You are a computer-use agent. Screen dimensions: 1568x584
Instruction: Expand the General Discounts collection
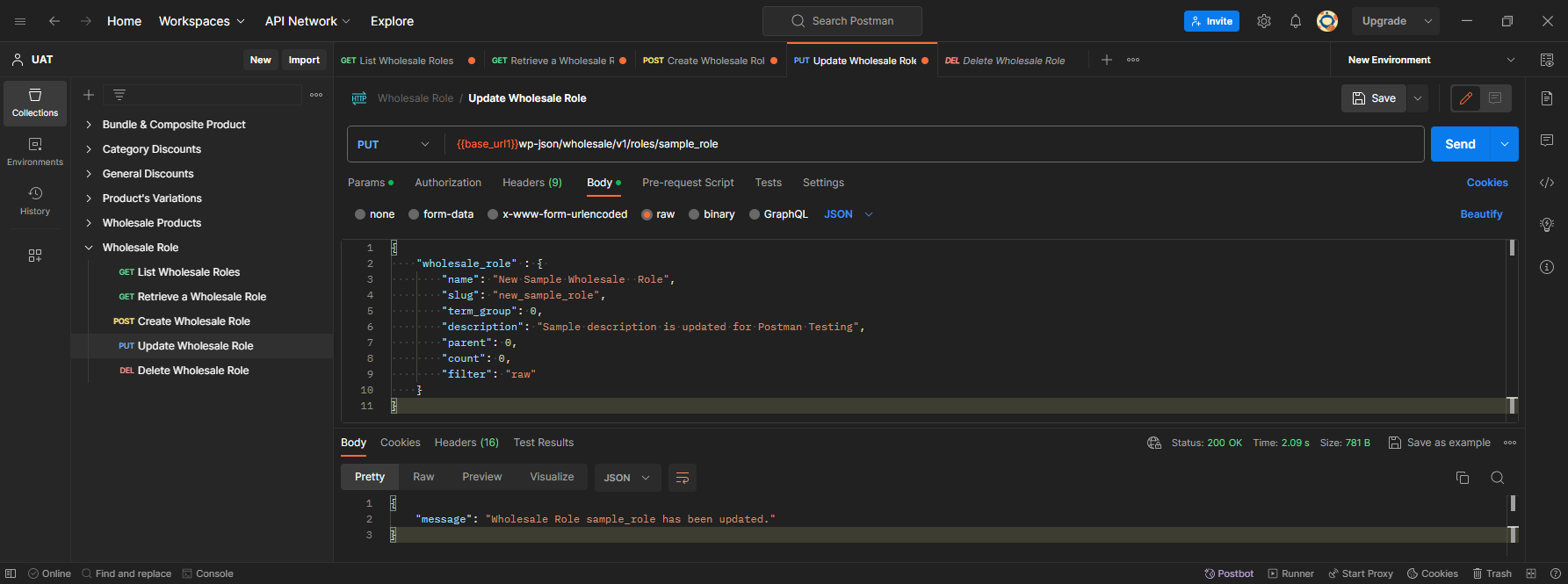[x=89, y=174]
